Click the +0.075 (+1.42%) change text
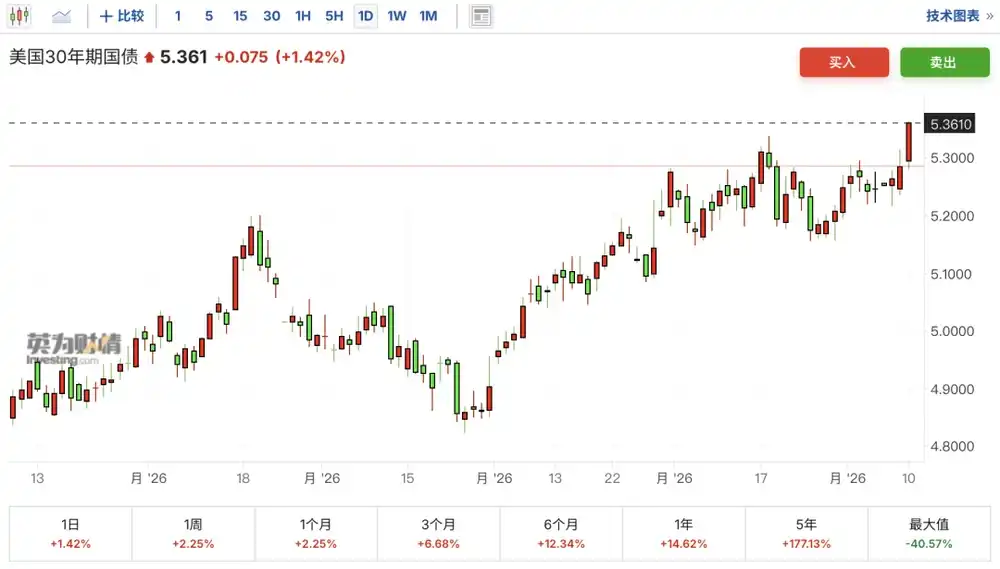This screenshot has width=1000, height=569. click(279, 57)
